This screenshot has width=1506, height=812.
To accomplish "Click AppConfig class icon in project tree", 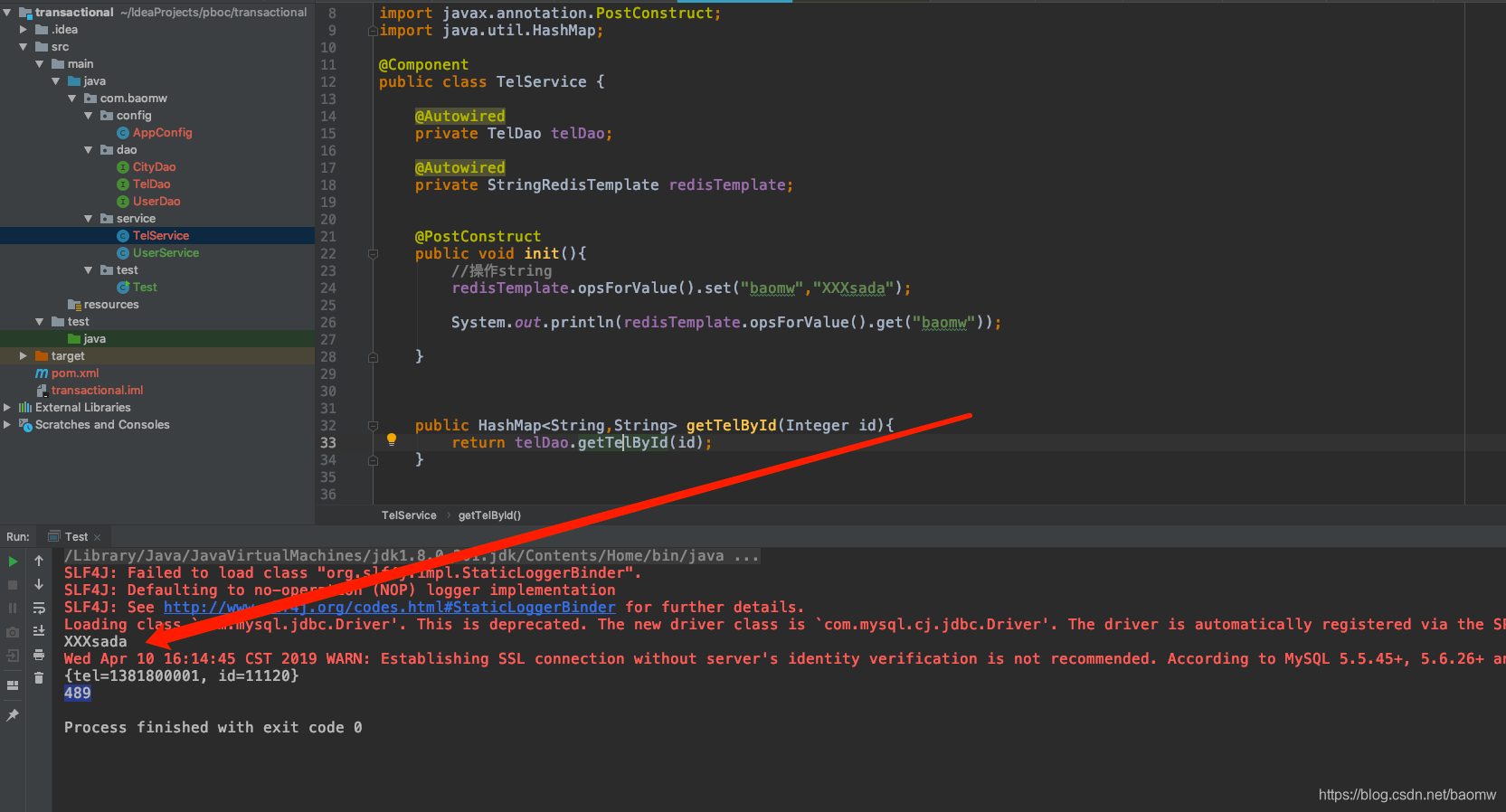I will click(123, 133).
